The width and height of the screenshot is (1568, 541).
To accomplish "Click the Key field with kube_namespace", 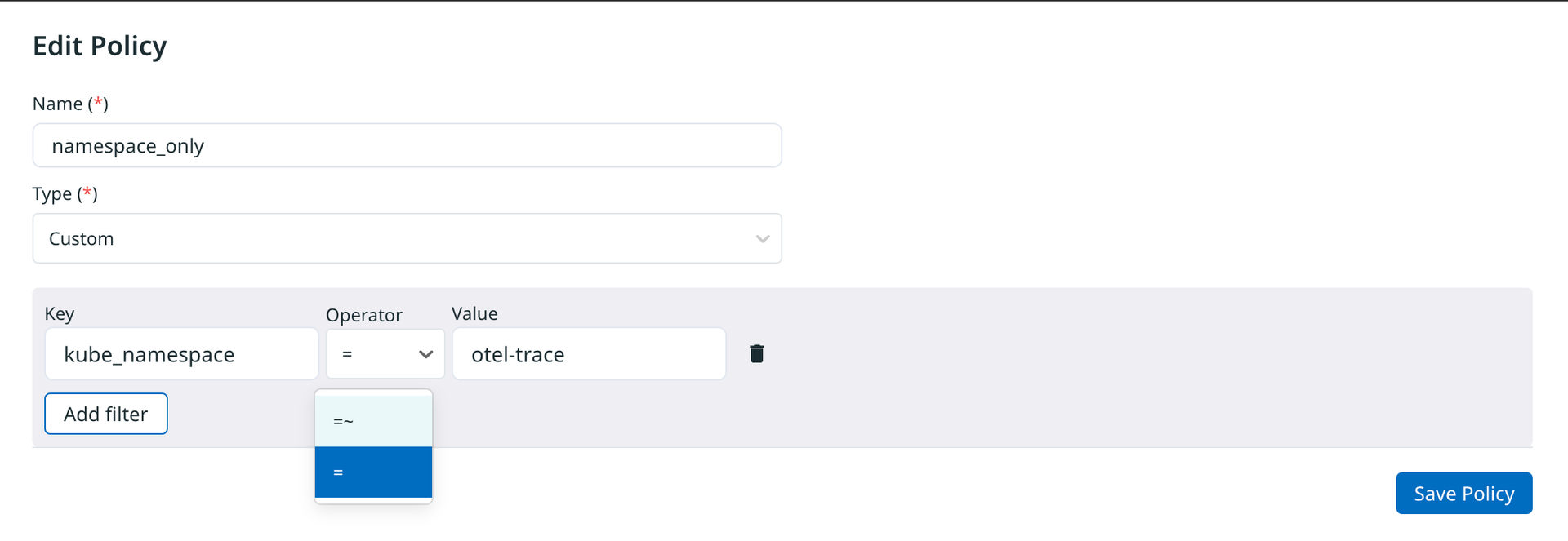I will (x=181, y=354).
